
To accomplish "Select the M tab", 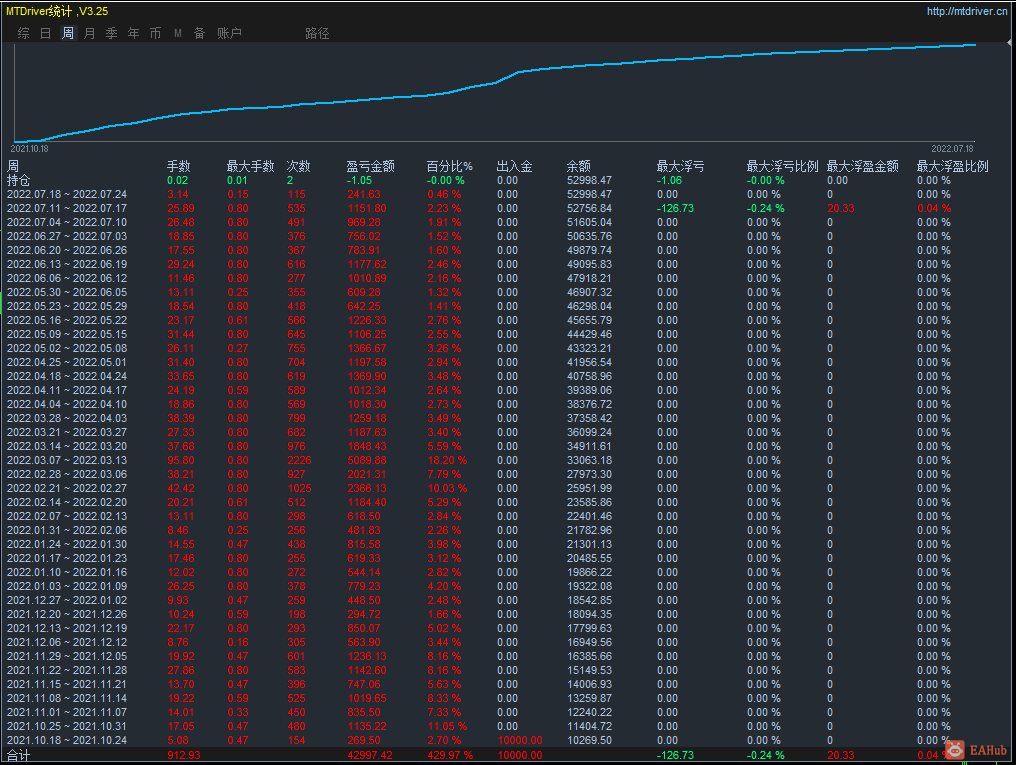I will click(x=177, y=33).
